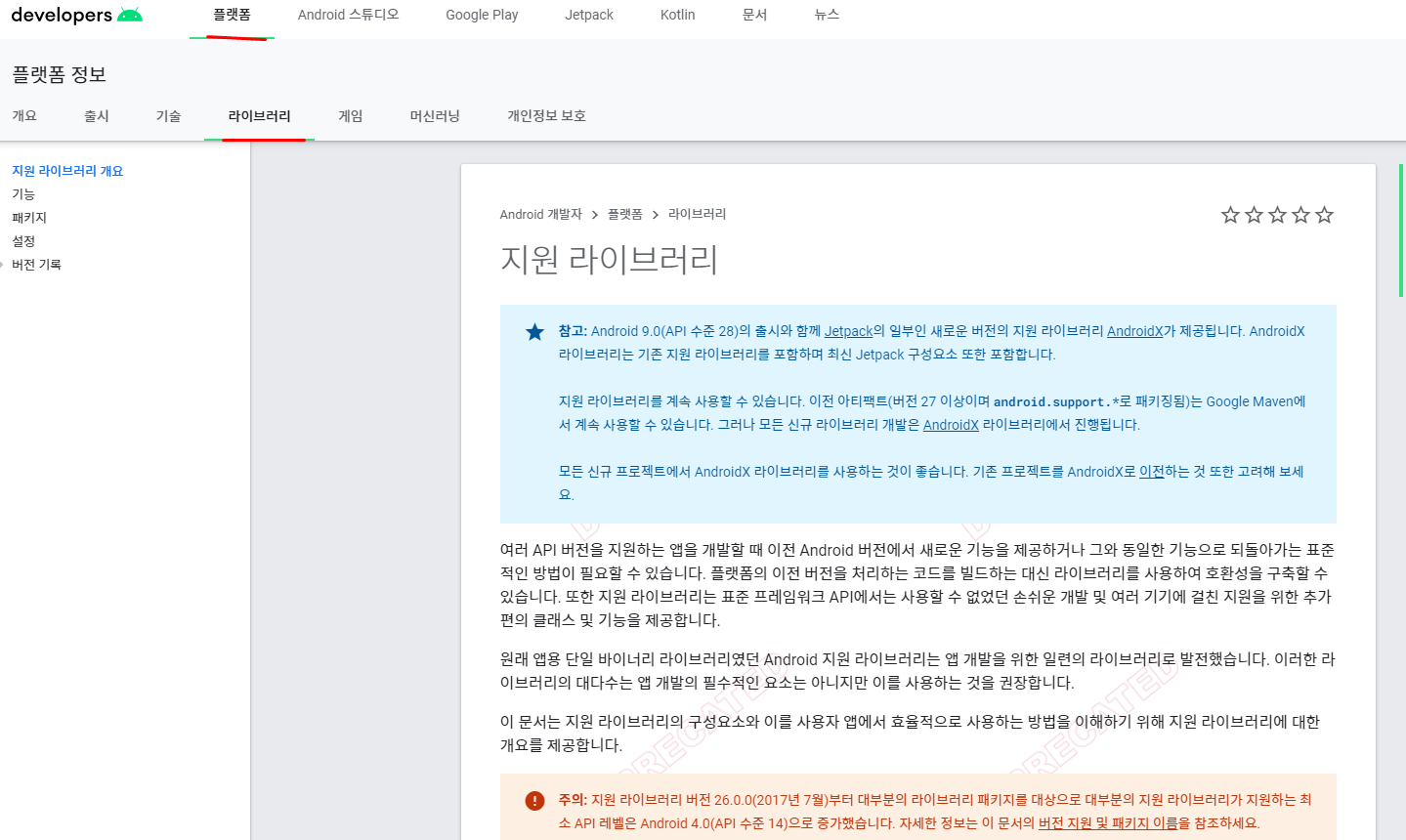The image size is (1406, 840).
Task: Open the Jetpack link in the note
Action: [x=848, y=331]
